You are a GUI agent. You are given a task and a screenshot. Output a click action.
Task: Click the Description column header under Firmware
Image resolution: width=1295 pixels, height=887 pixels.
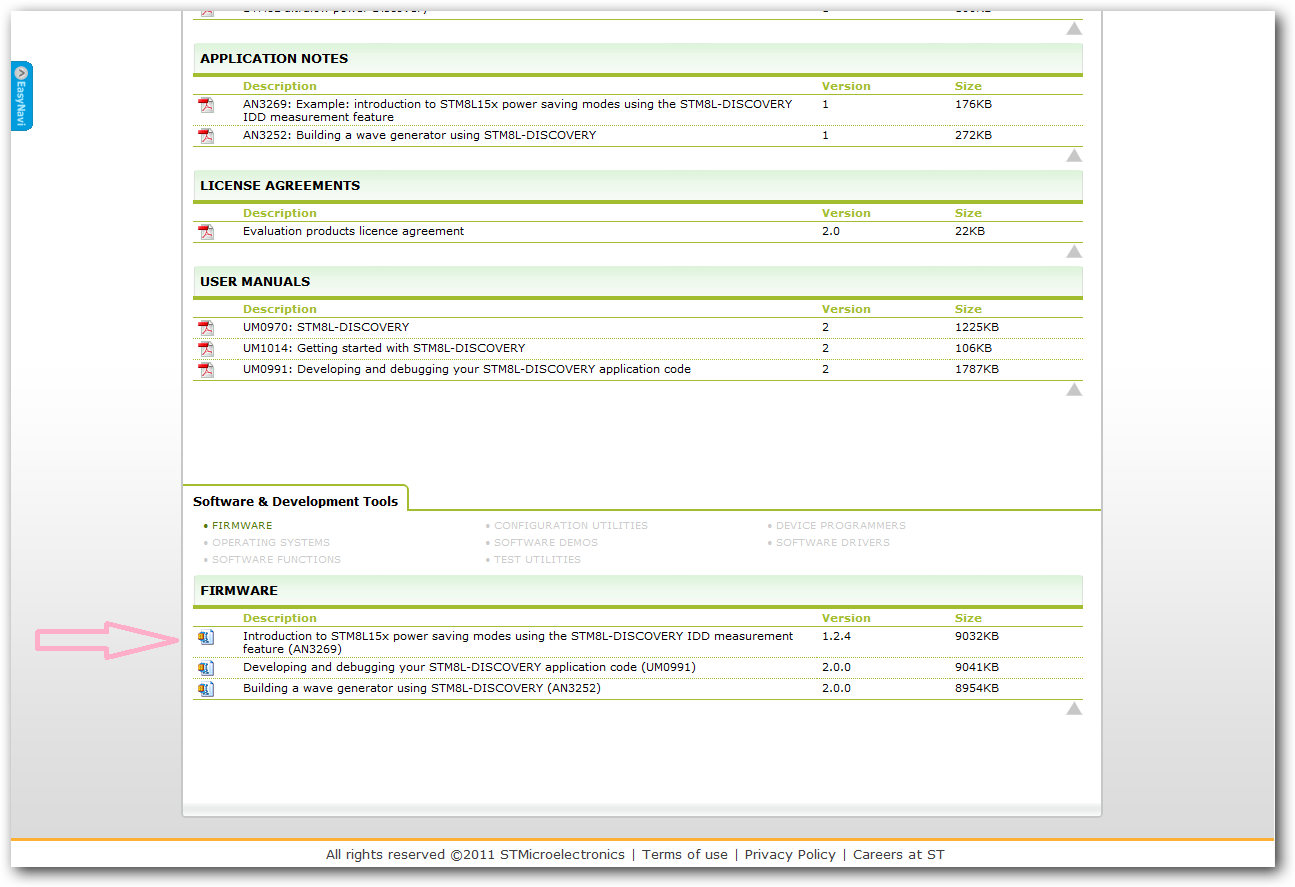click(x=280, y=618)
